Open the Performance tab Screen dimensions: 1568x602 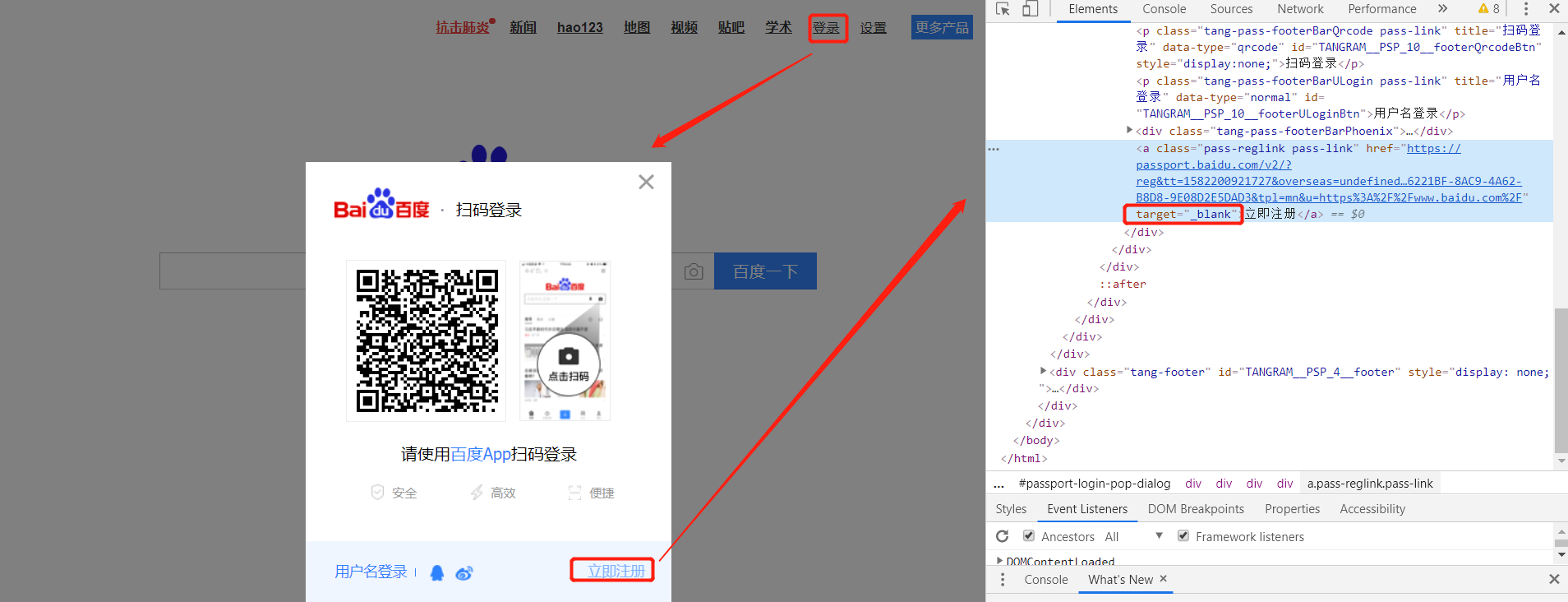click(1382, 9)
